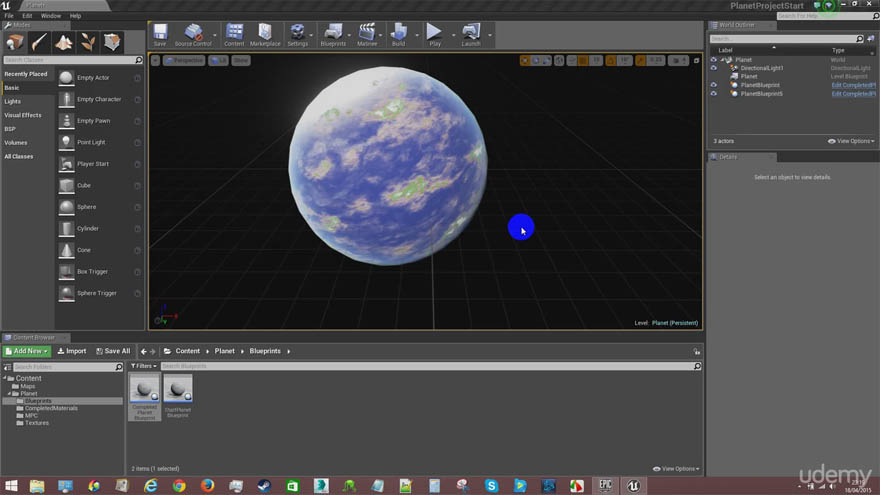
Task: Open the Filters dropdown in Content Browser
Action: coord(144,366)
